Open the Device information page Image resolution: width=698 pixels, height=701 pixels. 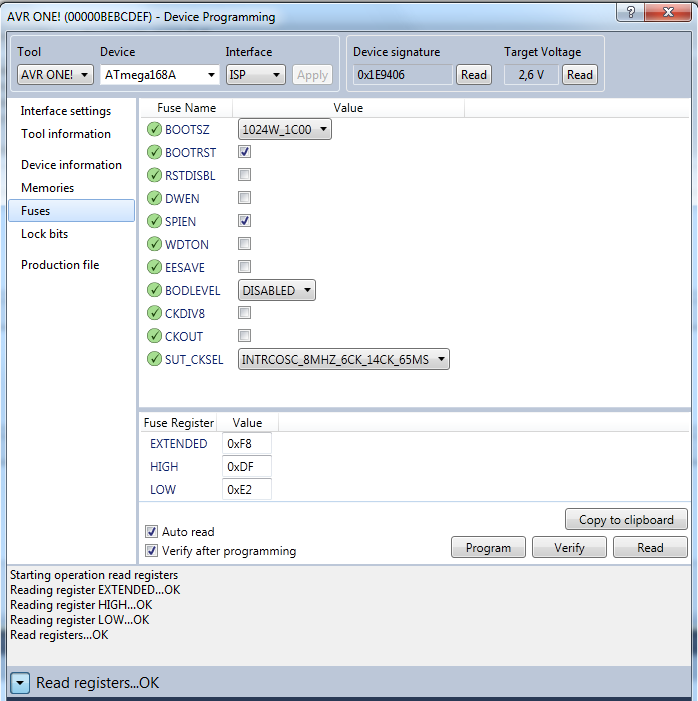(x=71, y=165)
